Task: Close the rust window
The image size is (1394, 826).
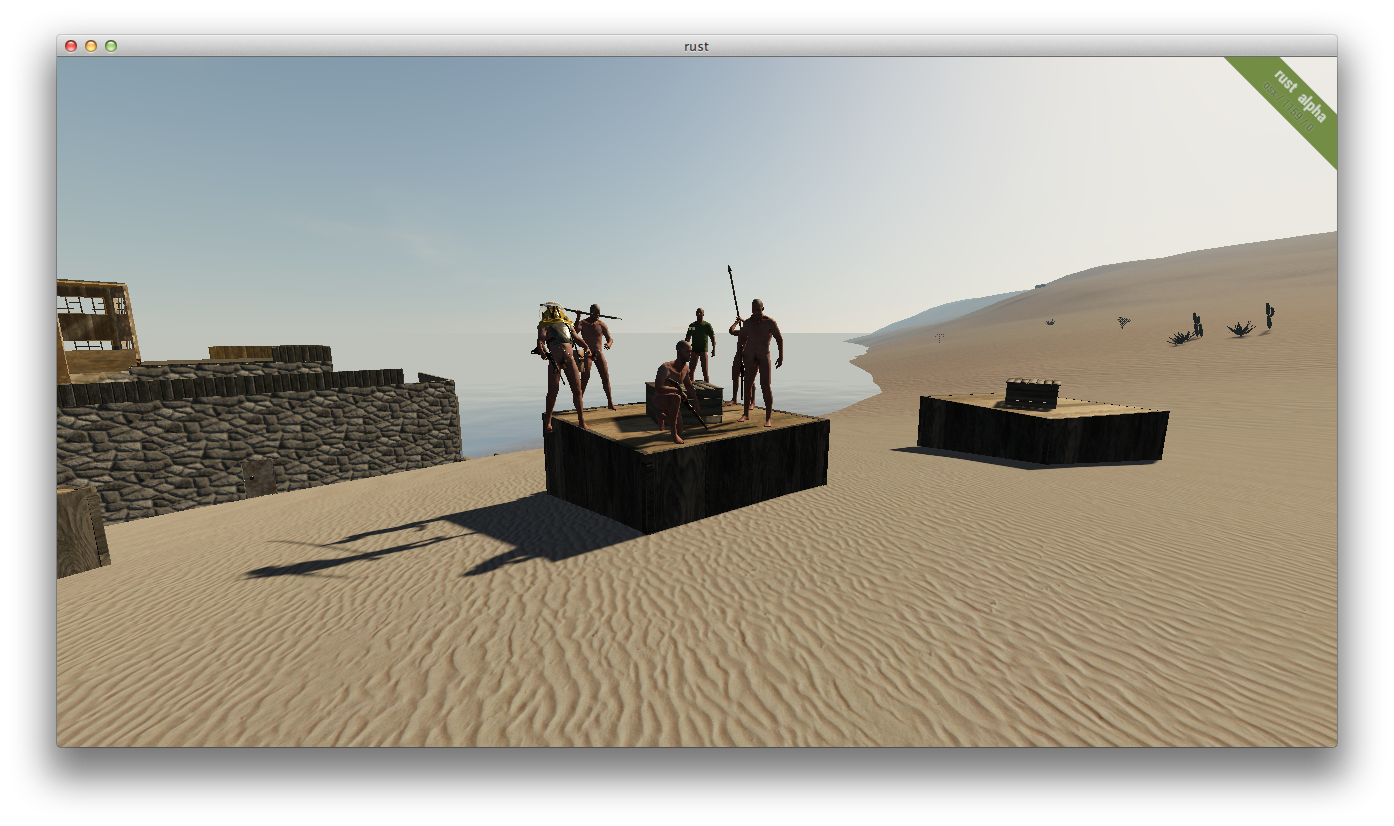Action: point(71,46)
